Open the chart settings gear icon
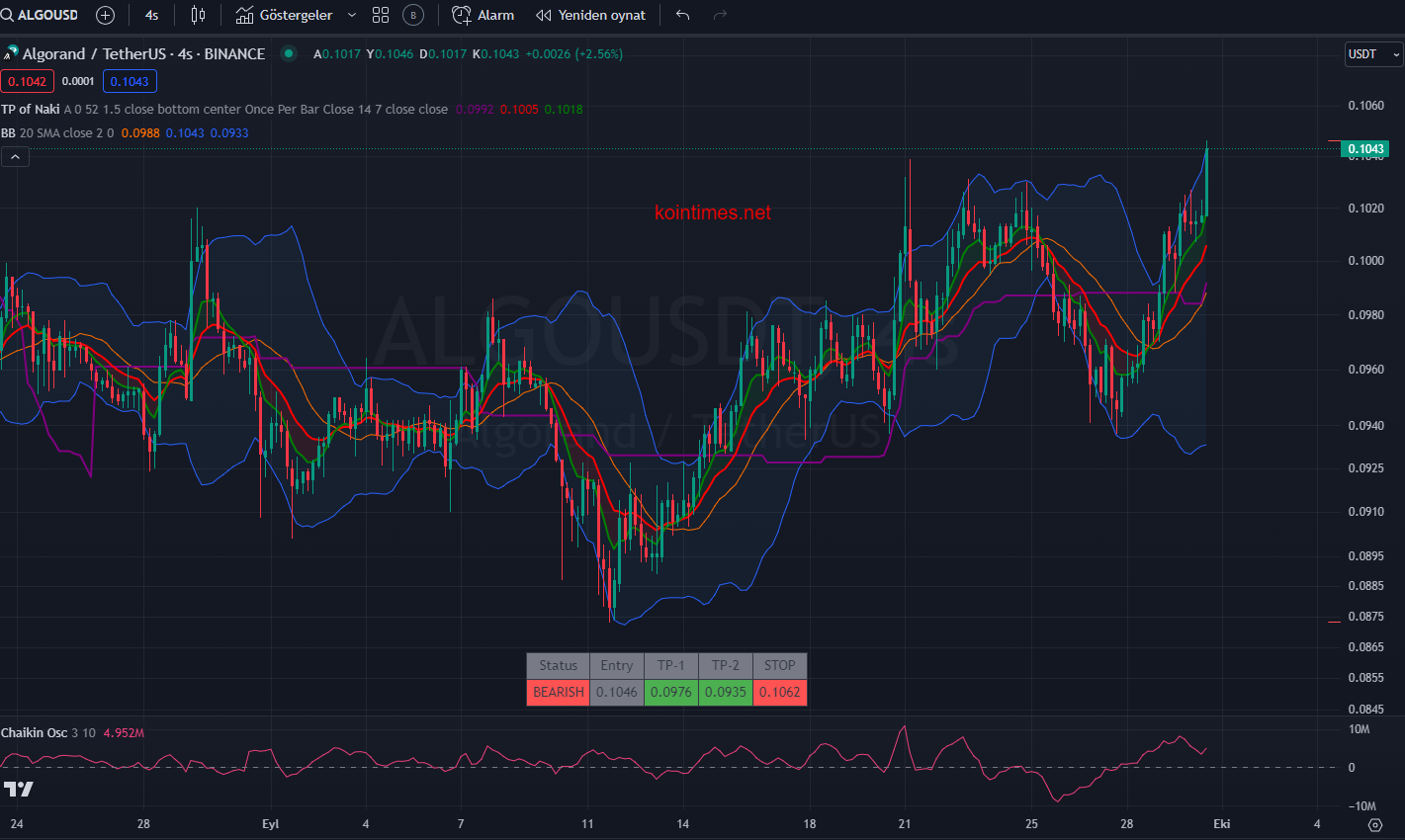1405x840 pixels. point(1375,824)
